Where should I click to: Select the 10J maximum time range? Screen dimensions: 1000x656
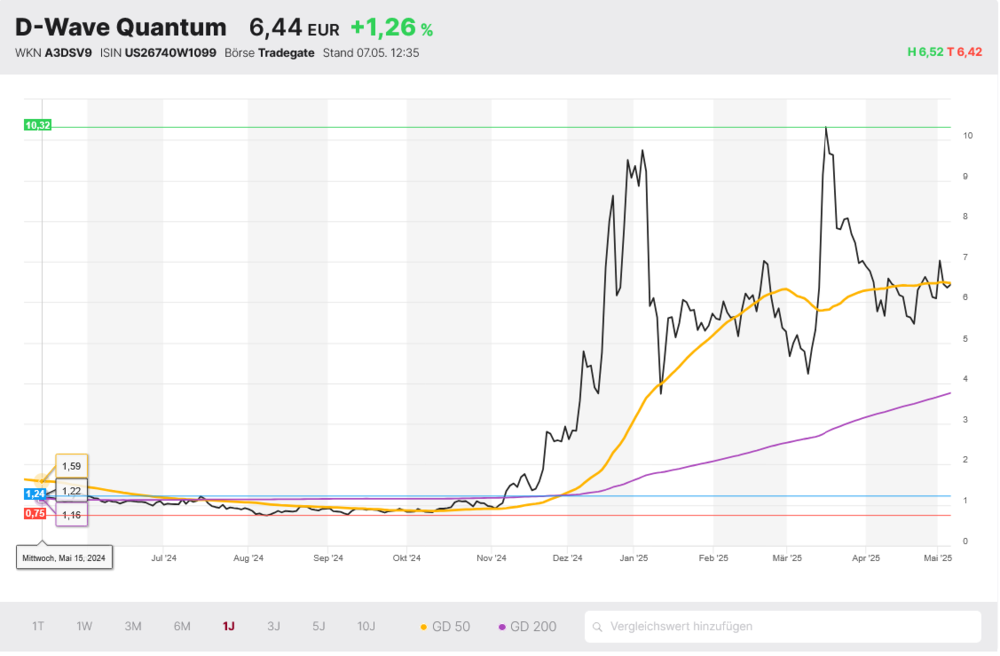click(366, 626)
